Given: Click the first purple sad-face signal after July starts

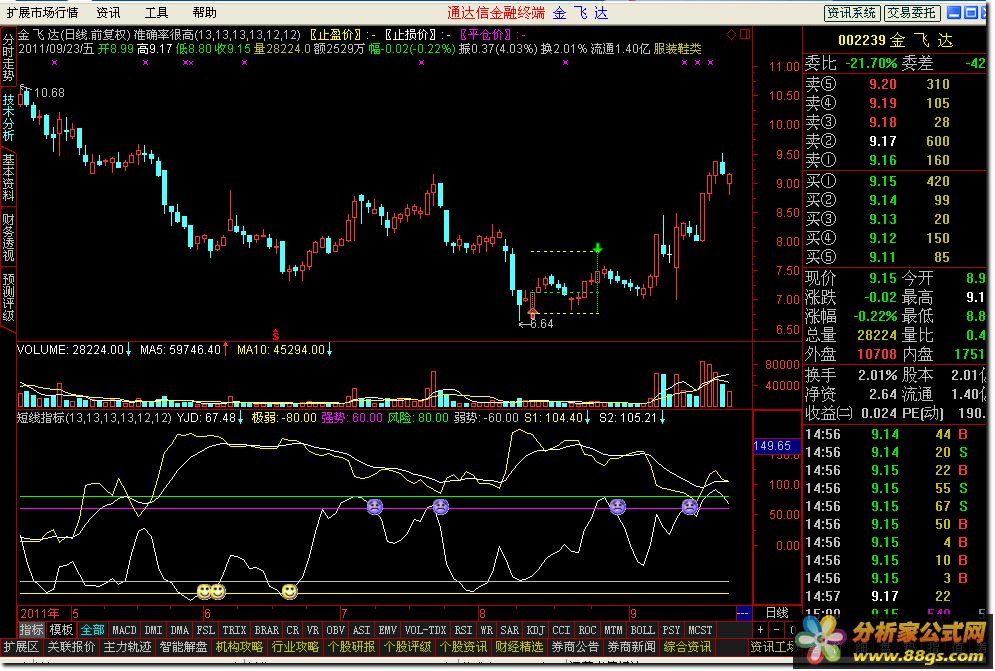Looking at the screenshot, I should pyautogui.click(x=375, y=506).
